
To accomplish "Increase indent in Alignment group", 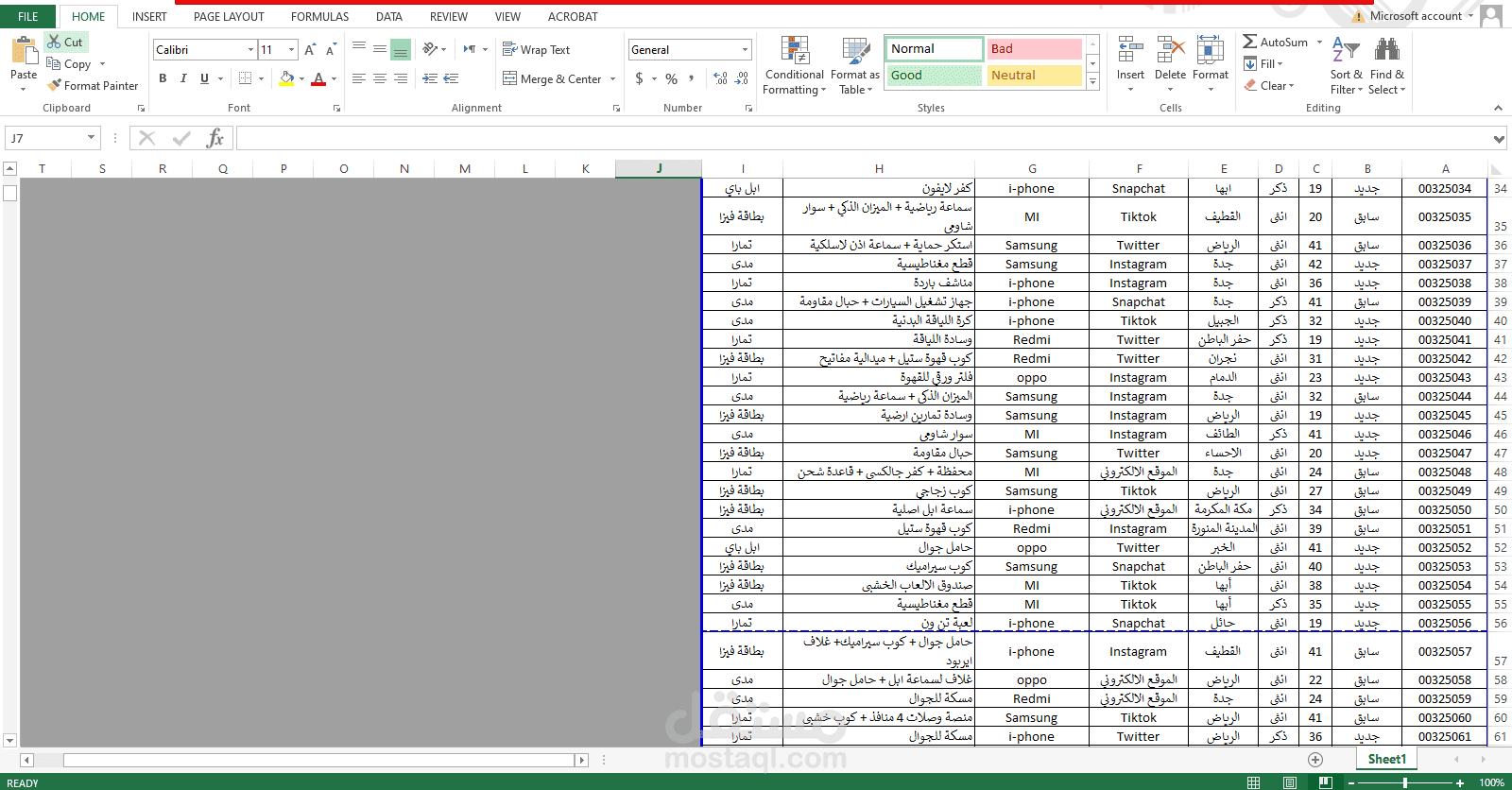I will click(451, 78).
